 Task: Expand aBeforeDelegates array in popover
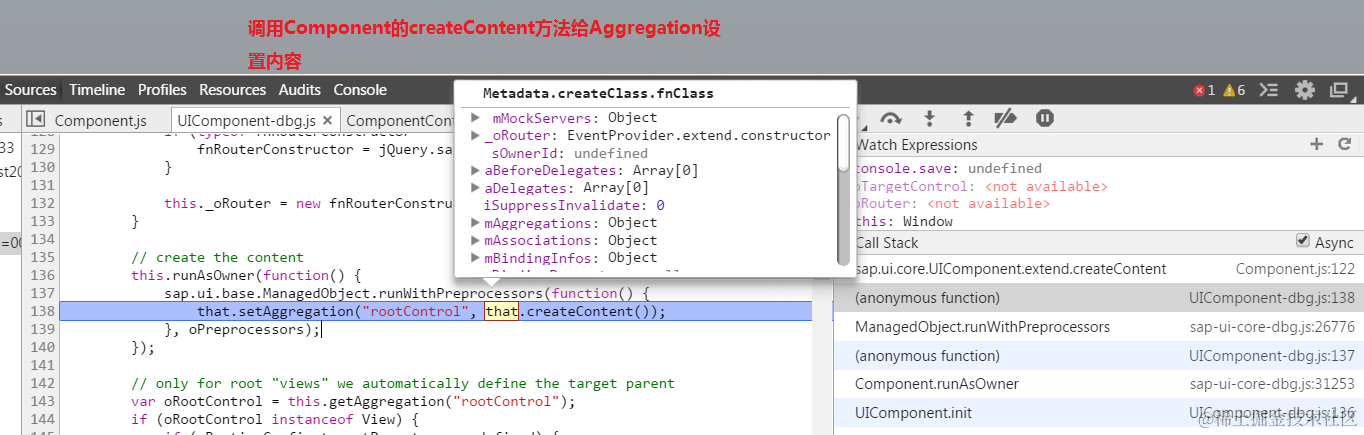tap(476, 170)
